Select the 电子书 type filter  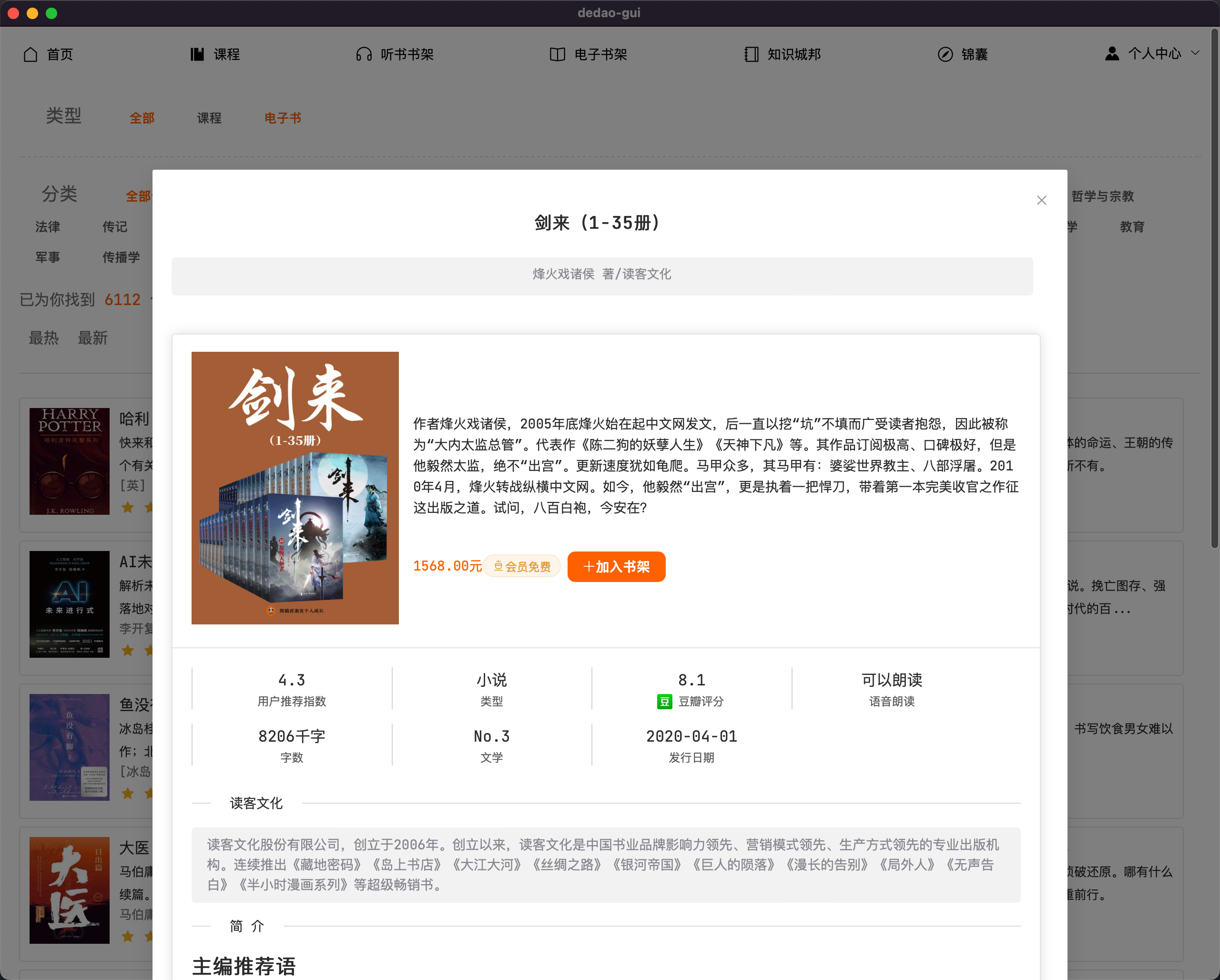(283, 118)
